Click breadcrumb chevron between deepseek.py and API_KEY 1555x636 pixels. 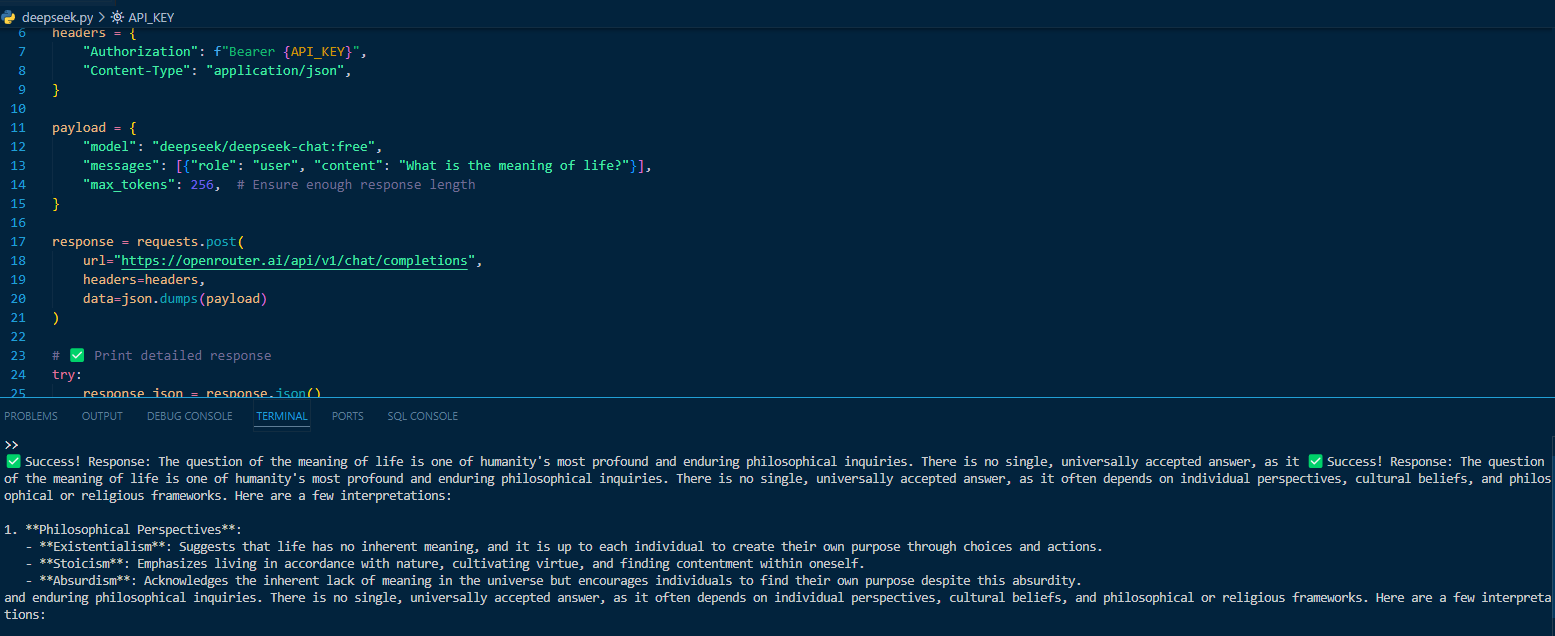click(101, 17)
